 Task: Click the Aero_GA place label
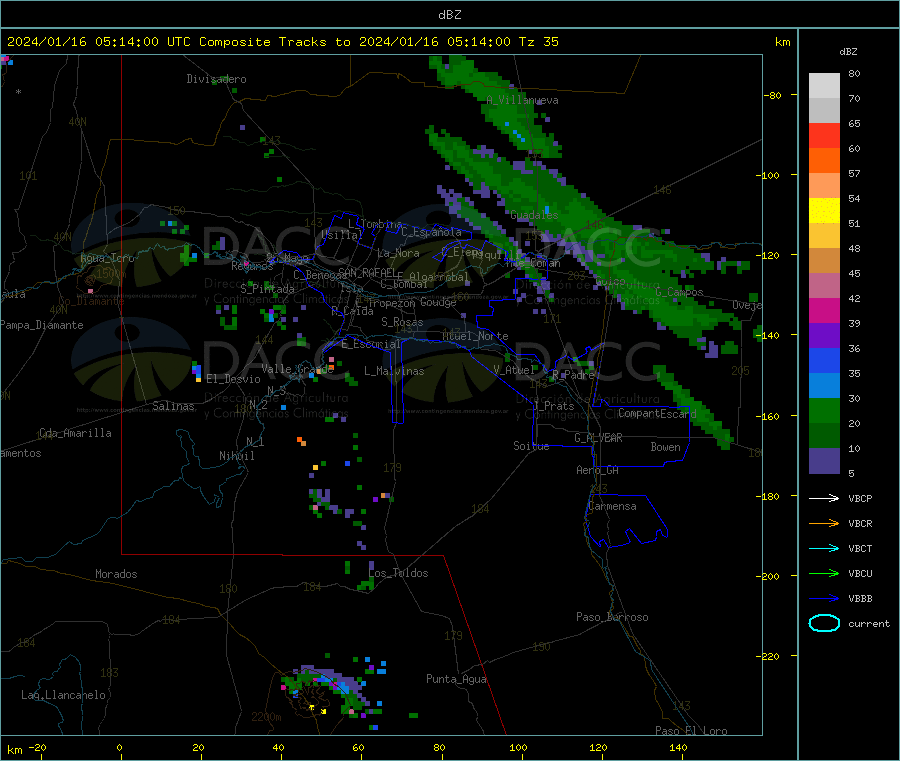coord(598,470)
